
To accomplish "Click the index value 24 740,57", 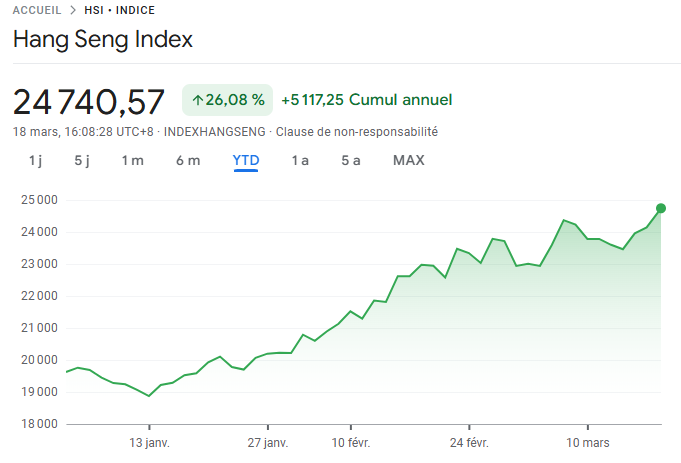I will pos(89,102).
